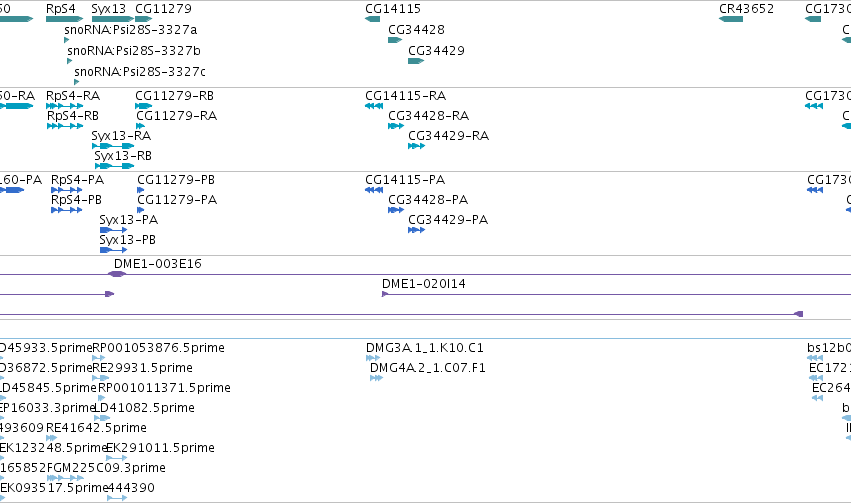
Task: Click the CG34428-RA transcript arrows
Action: tap(396, 126)
